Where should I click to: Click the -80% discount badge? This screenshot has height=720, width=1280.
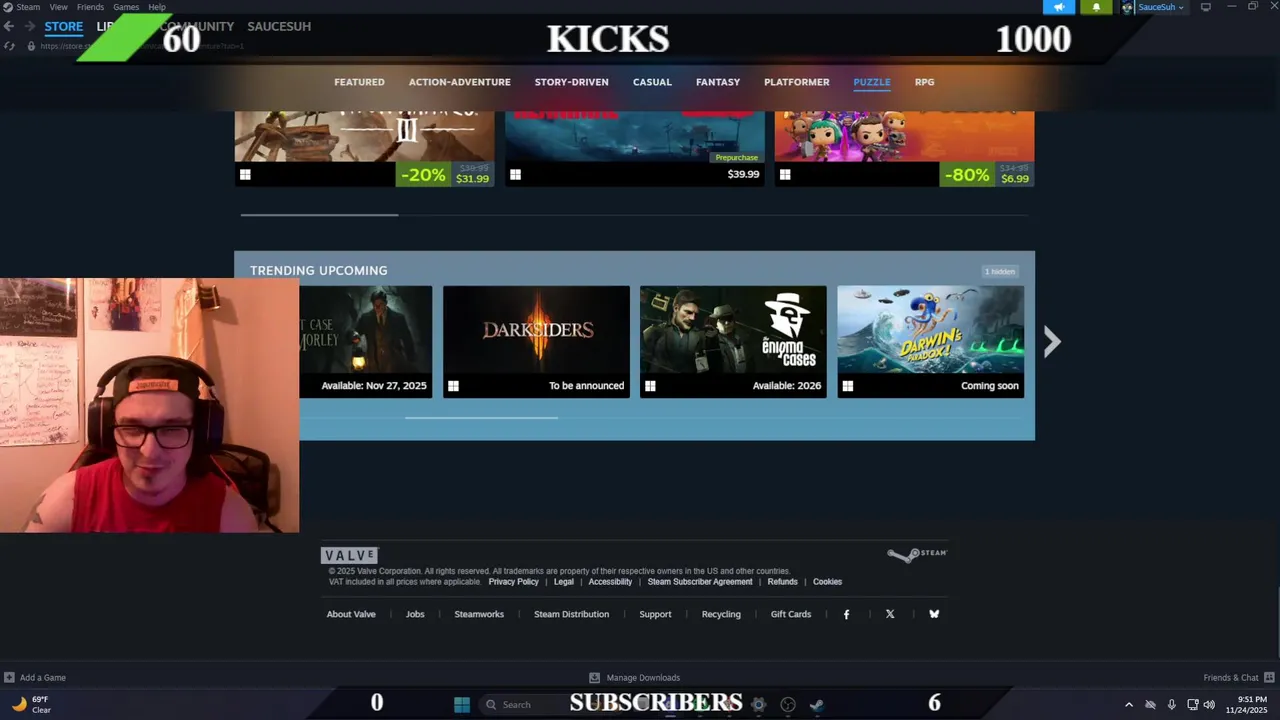point(967,175)
